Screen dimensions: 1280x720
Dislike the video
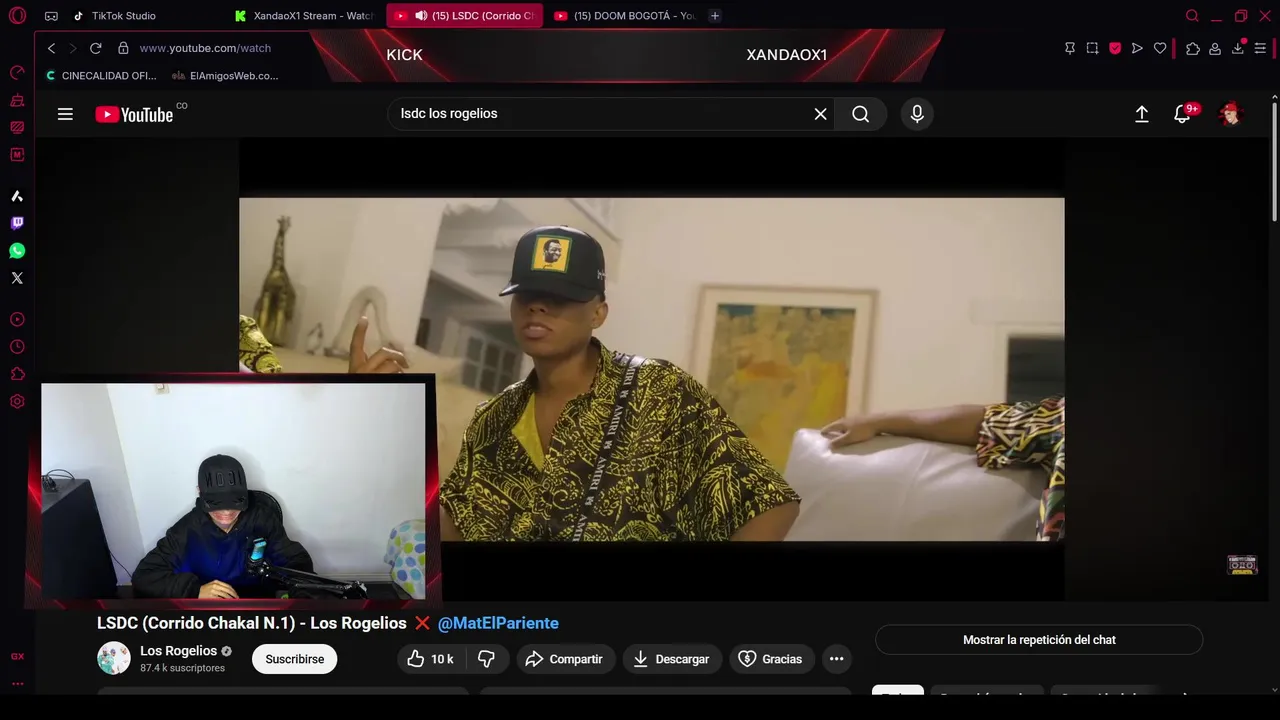coord(487,659)
